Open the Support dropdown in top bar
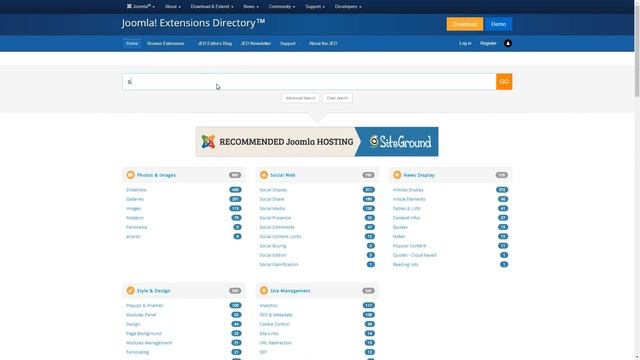This screenshot has width=640, height=360. [x=315, y=7]
